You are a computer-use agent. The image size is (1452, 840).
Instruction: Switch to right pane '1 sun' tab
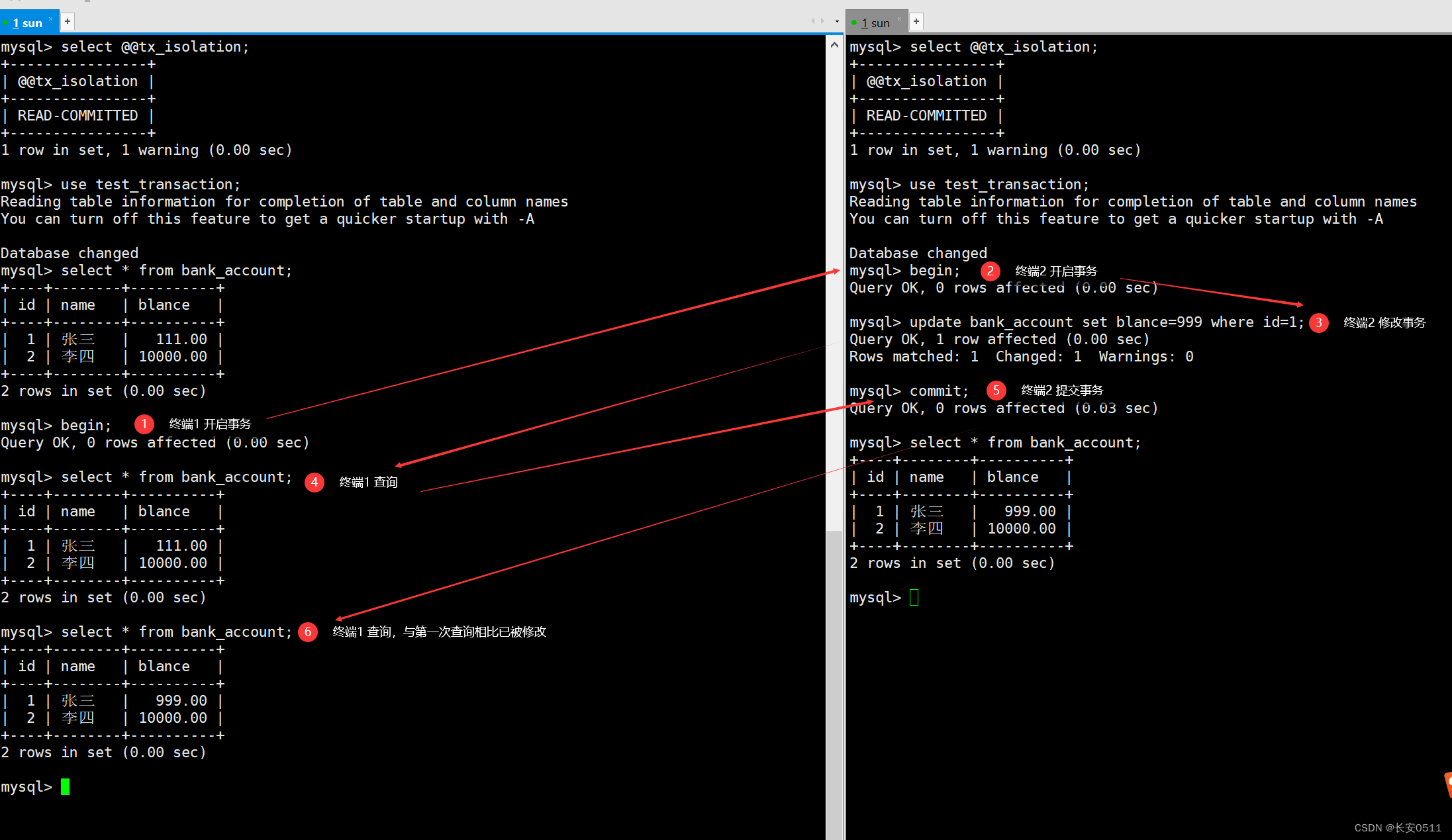[x=875, y=23]
